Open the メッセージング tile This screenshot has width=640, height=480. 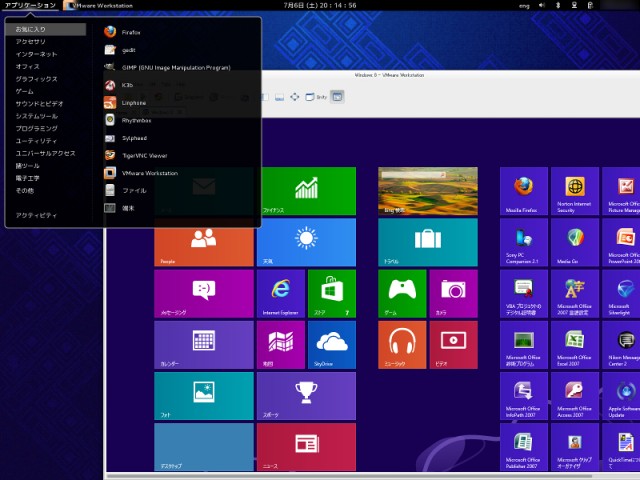click(204, 293)
